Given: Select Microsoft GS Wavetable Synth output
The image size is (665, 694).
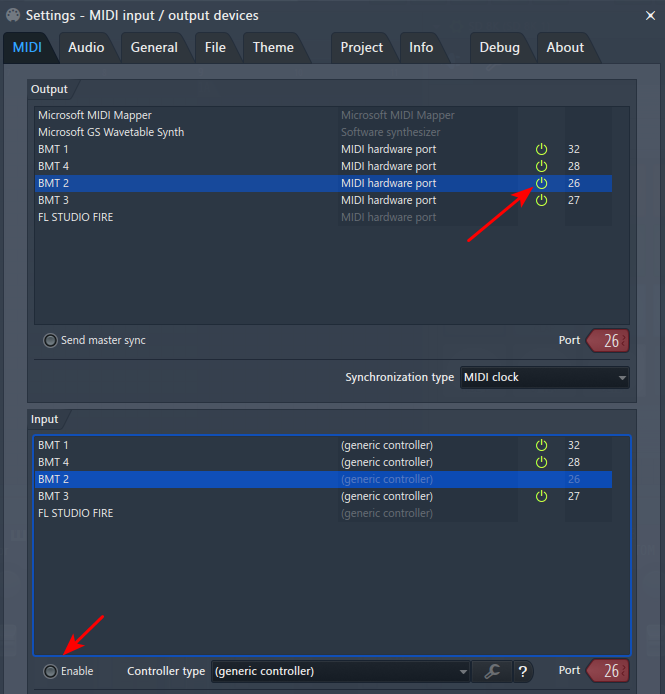Looking at the screenshot, I should 111,132.
